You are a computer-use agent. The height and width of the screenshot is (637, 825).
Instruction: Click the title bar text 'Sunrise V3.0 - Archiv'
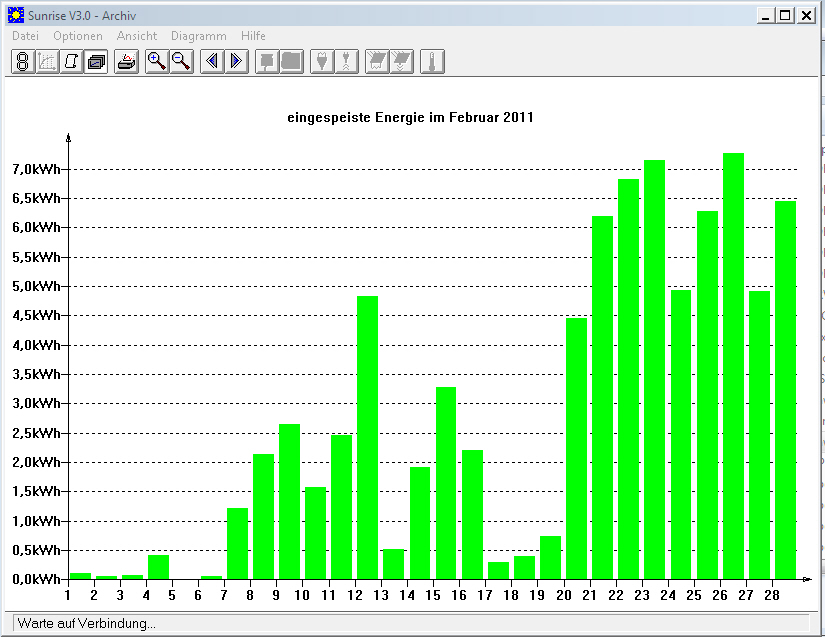[x=82, y=15]
